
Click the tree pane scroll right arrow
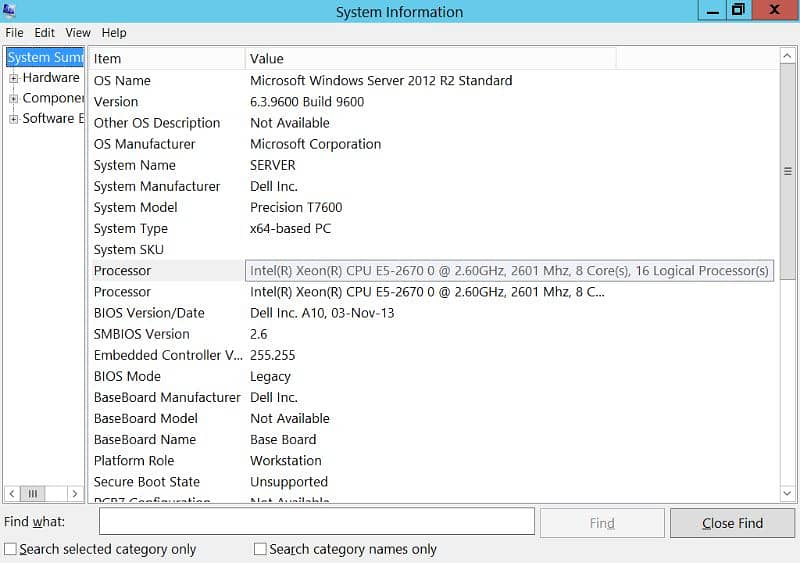coord(74,494)
